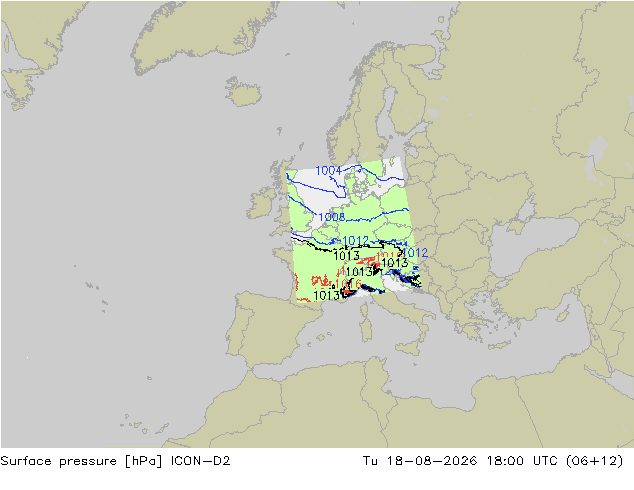
Task: Click the 'Tu 18-08-2026' date text
Action: click(x=420, y=461)
